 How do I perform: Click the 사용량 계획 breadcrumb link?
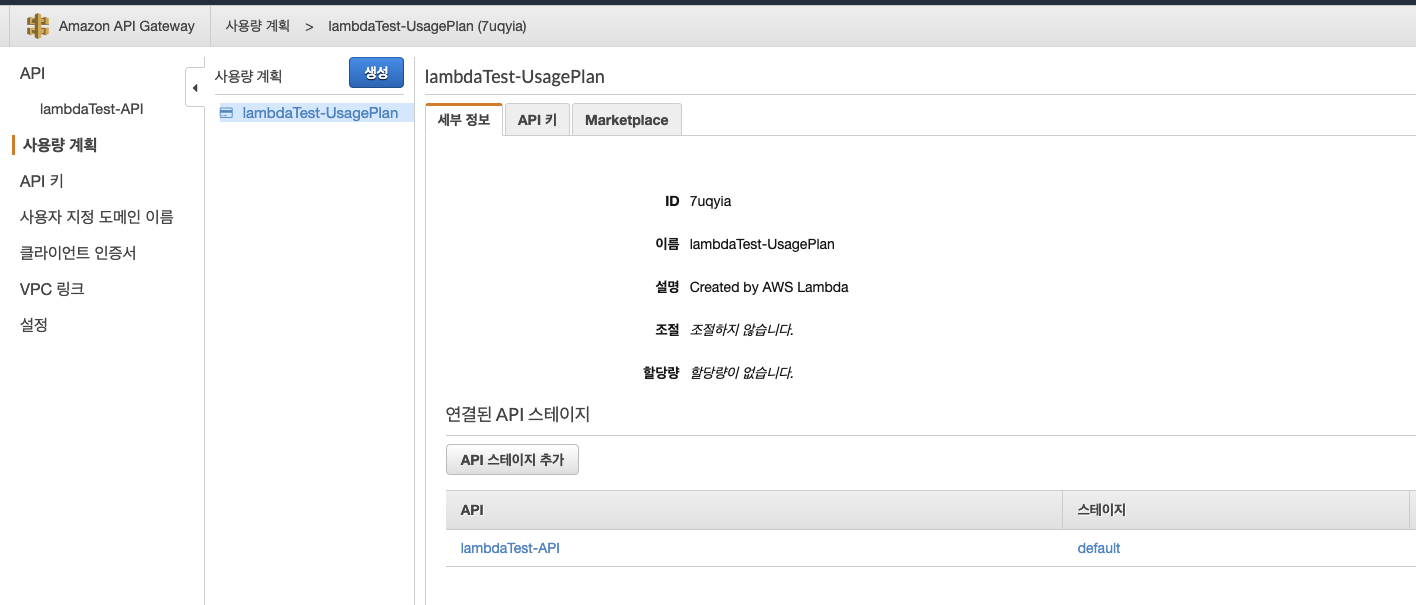click(257, 26)
